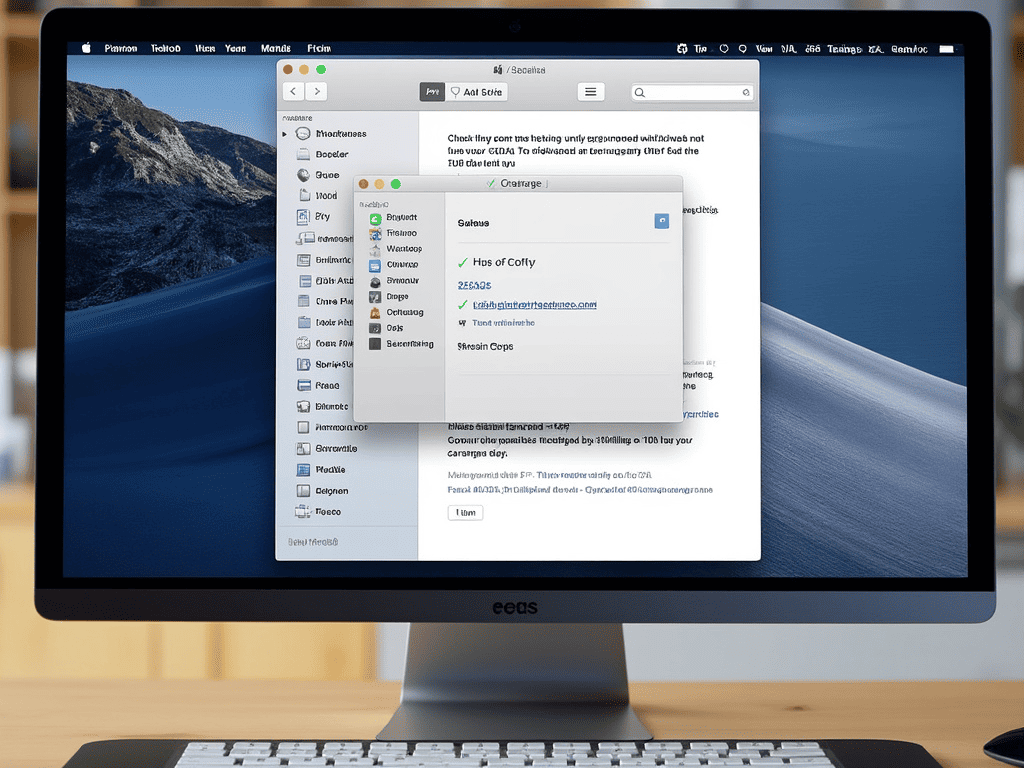Toggle the checkmark beside the underlined email link
1024x768 pixels.
[x=462, y=304]
